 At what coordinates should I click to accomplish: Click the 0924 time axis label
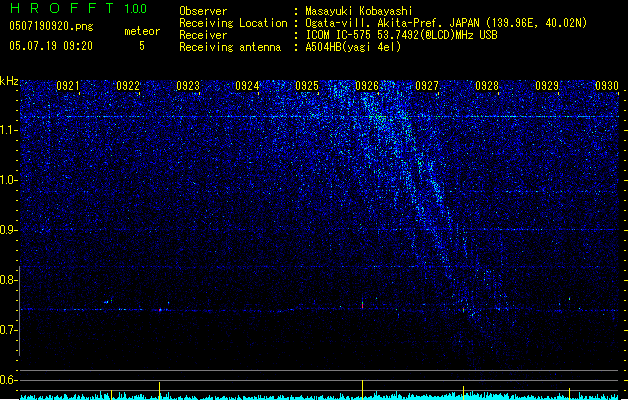point(247,86)
